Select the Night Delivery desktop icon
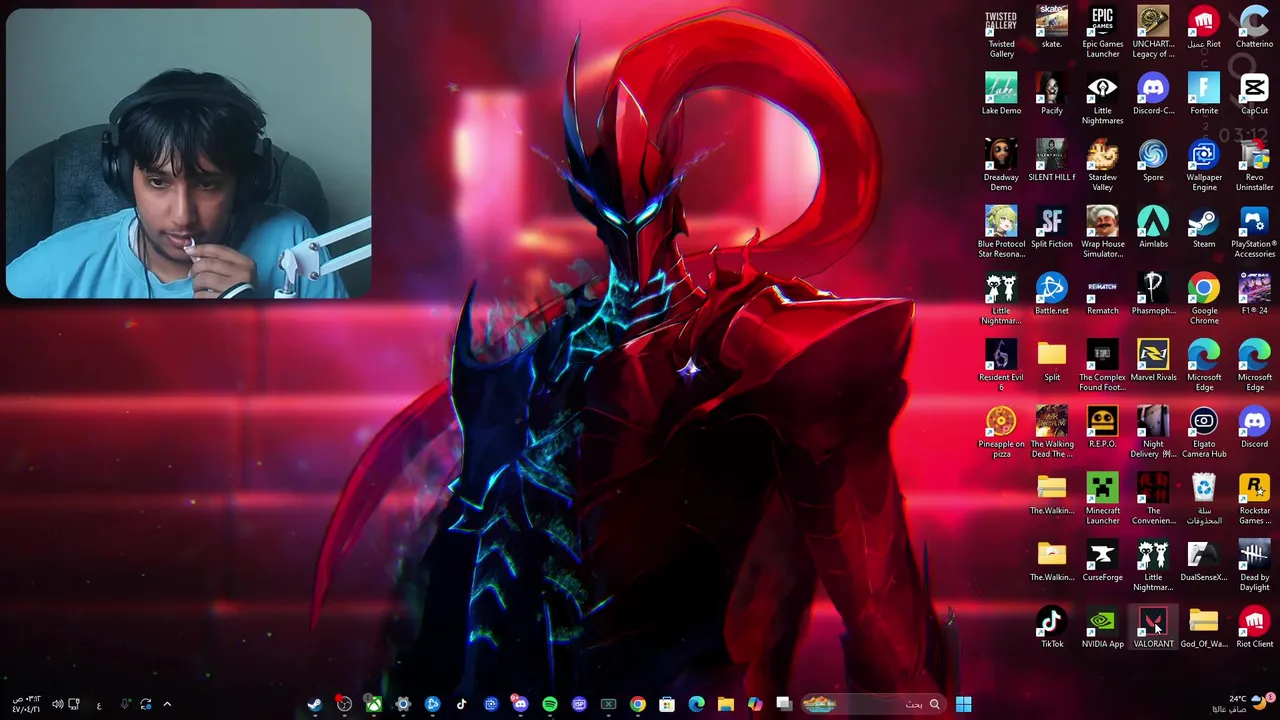 coord(1153,433)
